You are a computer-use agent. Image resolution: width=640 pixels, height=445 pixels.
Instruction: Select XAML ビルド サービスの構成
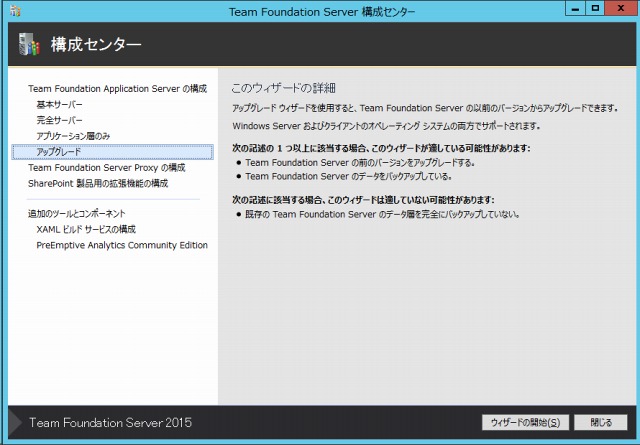pos(86,229)
